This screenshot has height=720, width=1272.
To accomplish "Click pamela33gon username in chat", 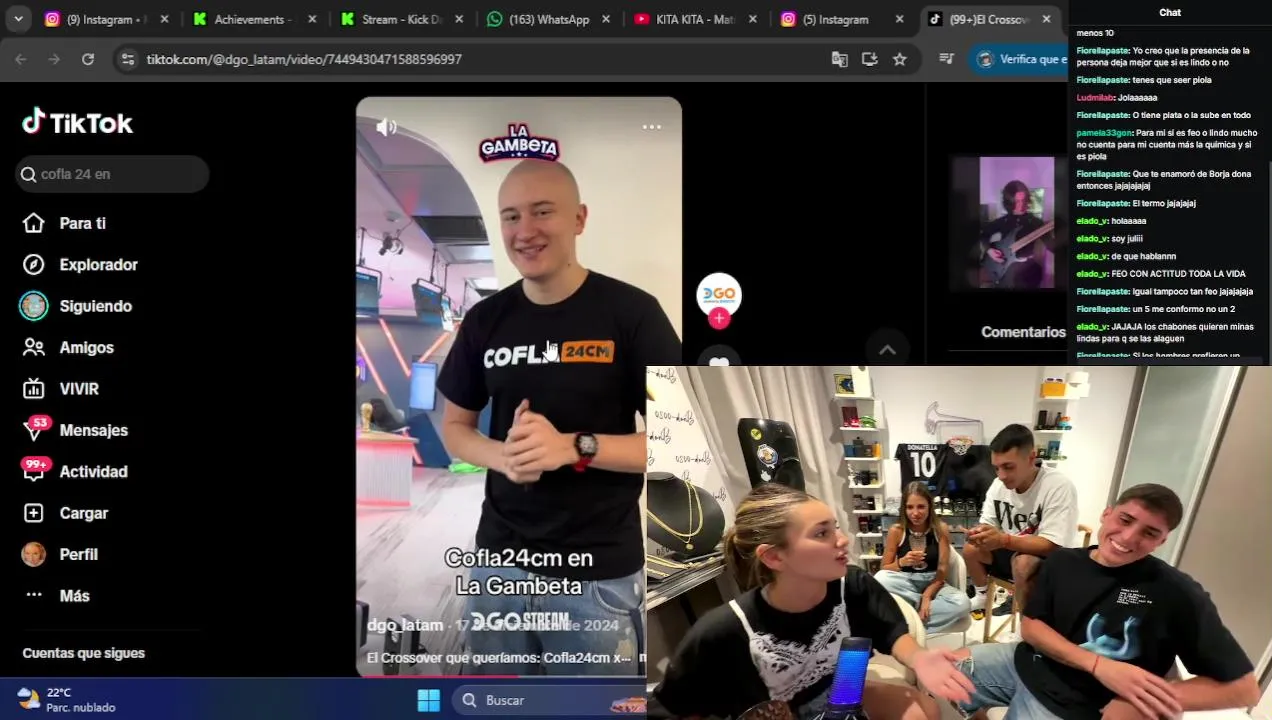I will pyautogui.click(x=1104, y=133).
